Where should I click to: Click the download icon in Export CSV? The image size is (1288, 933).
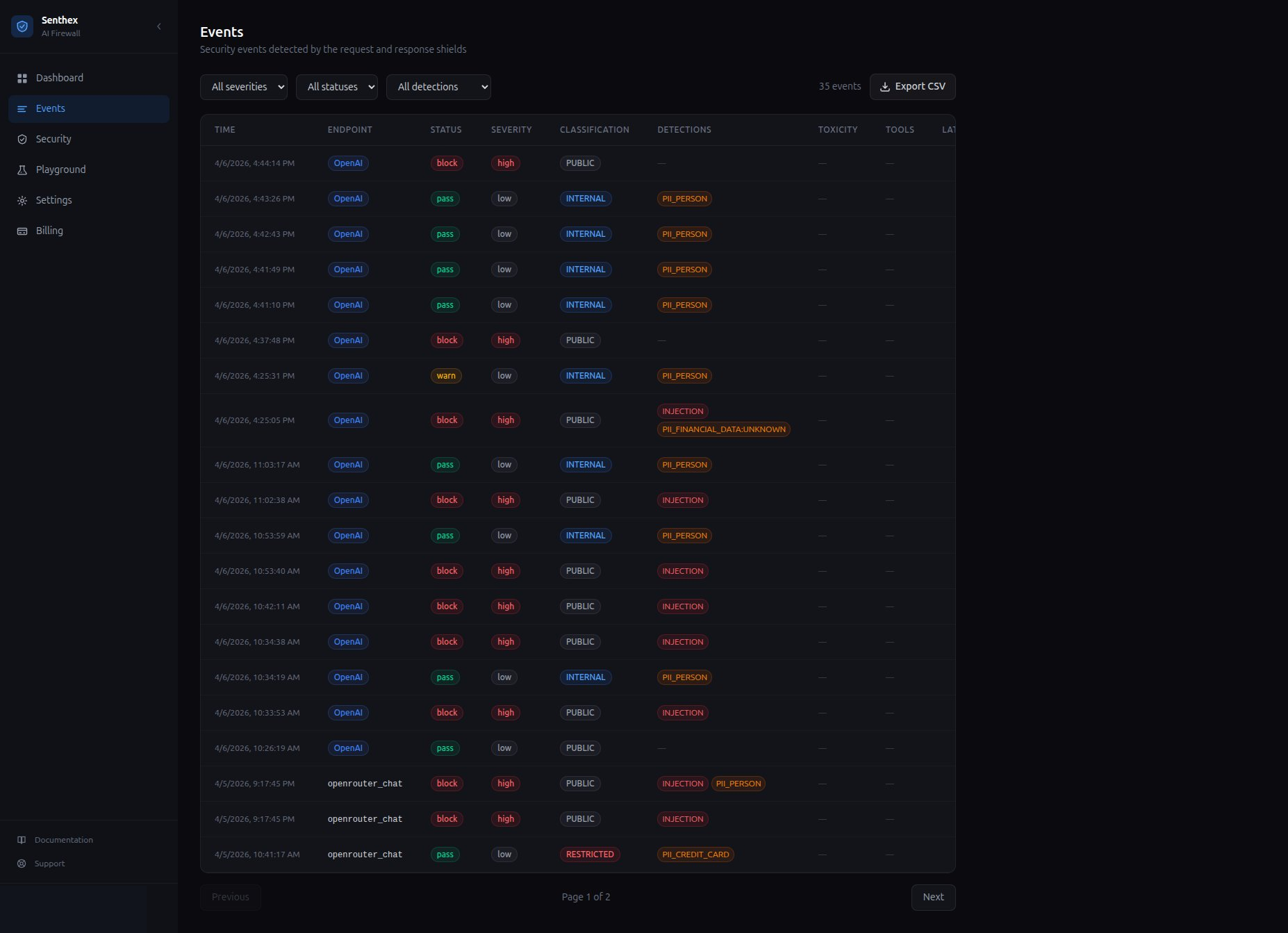pyautogui.click(x=885, y=87)
